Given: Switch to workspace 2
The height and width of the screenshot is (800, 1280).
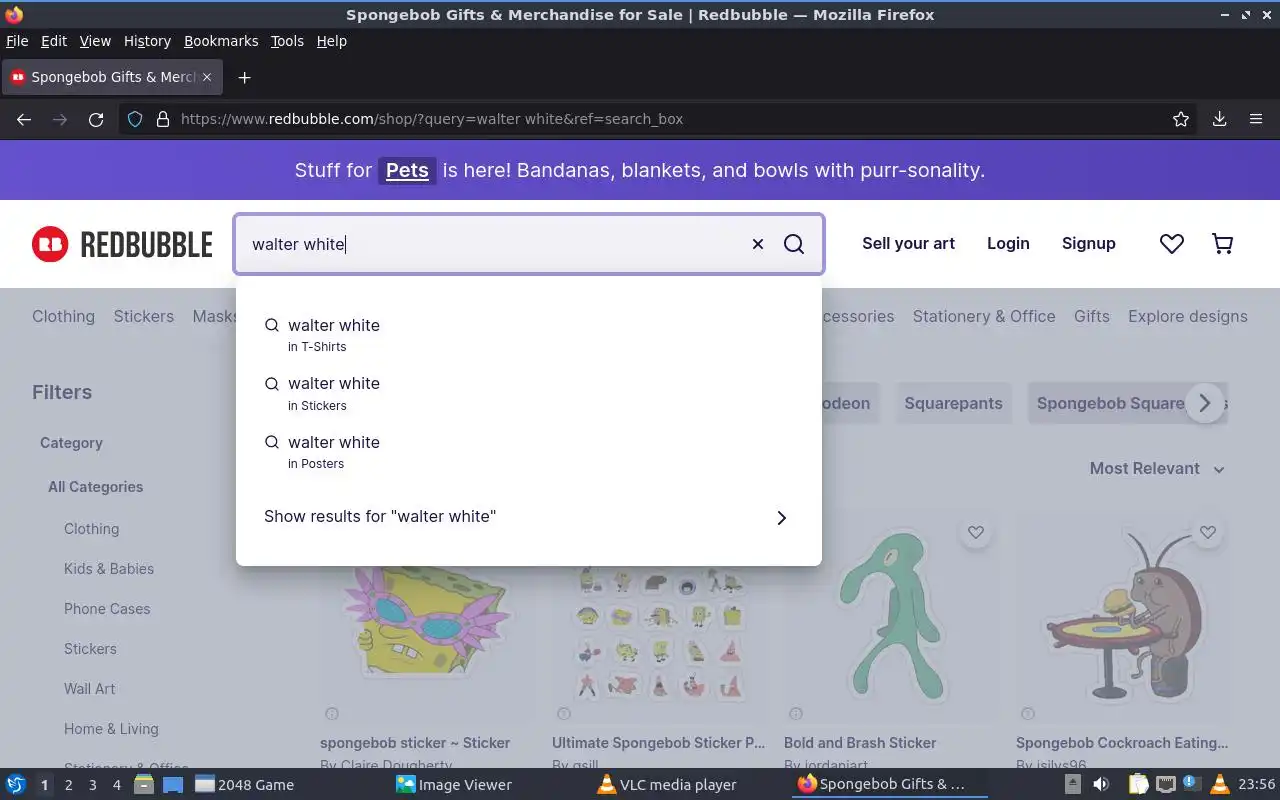Looking at the screenshot, I should click(68, 785).
